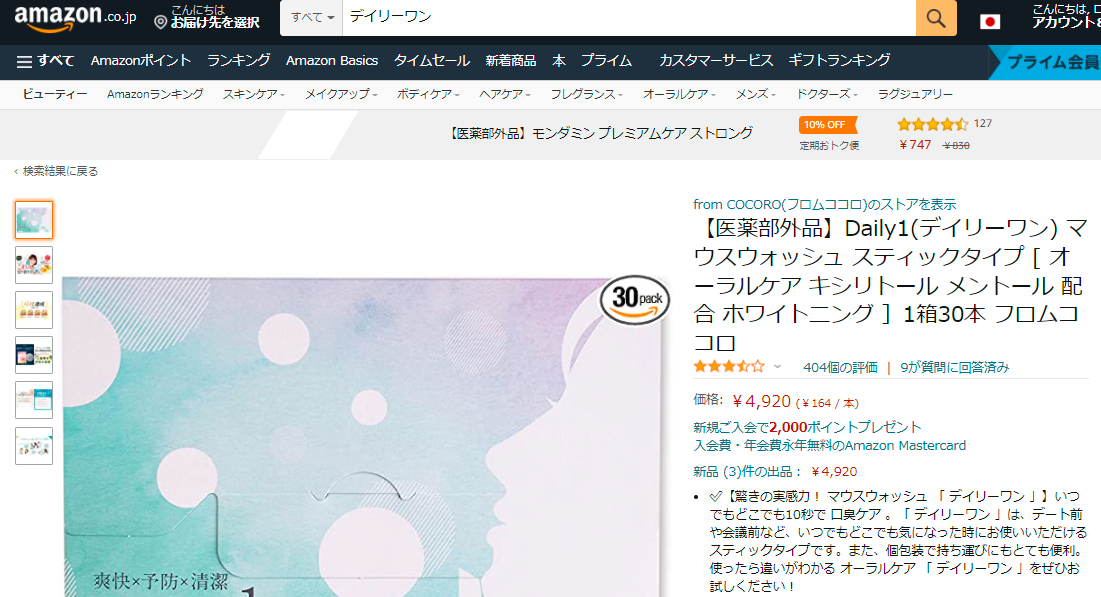The height and width of the screenshot is (597, 1101).
Task: Expand the スキンケア submenu
Action: tap(253, 94)
